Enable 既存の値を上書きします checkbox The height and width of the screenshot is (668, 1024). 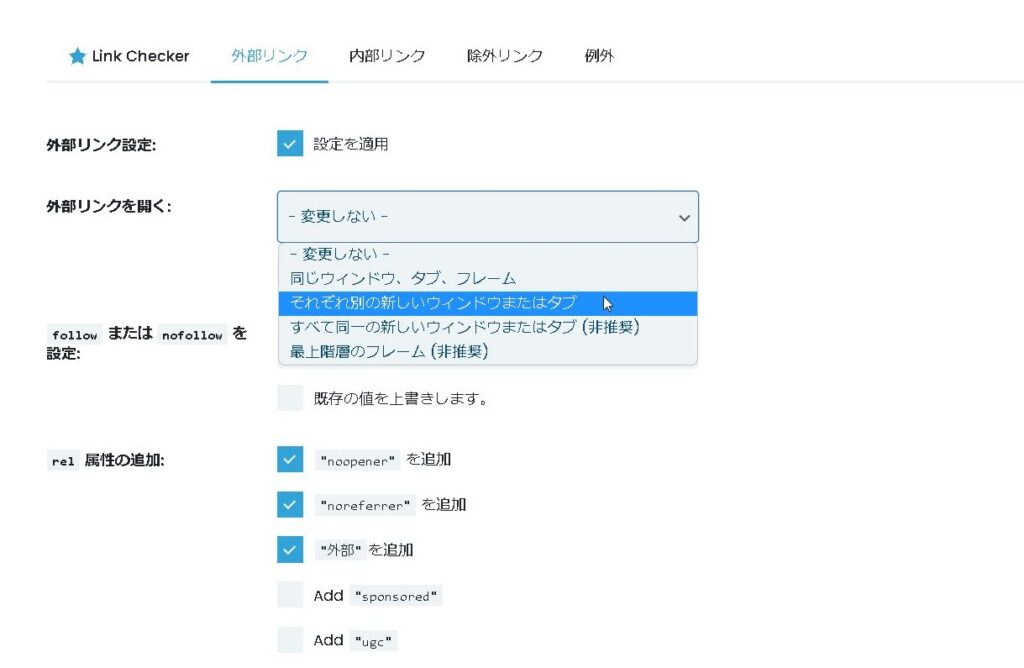pyautogui.click(x=290, y=398)
